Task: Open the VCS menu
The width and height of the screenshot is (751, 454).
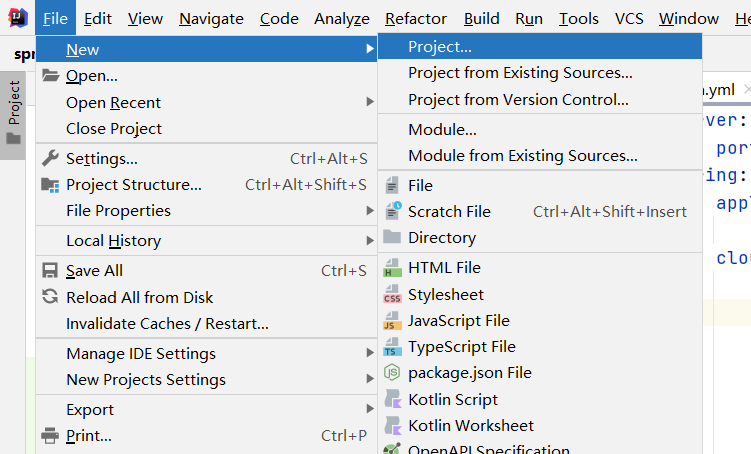Action: point(629,18)
